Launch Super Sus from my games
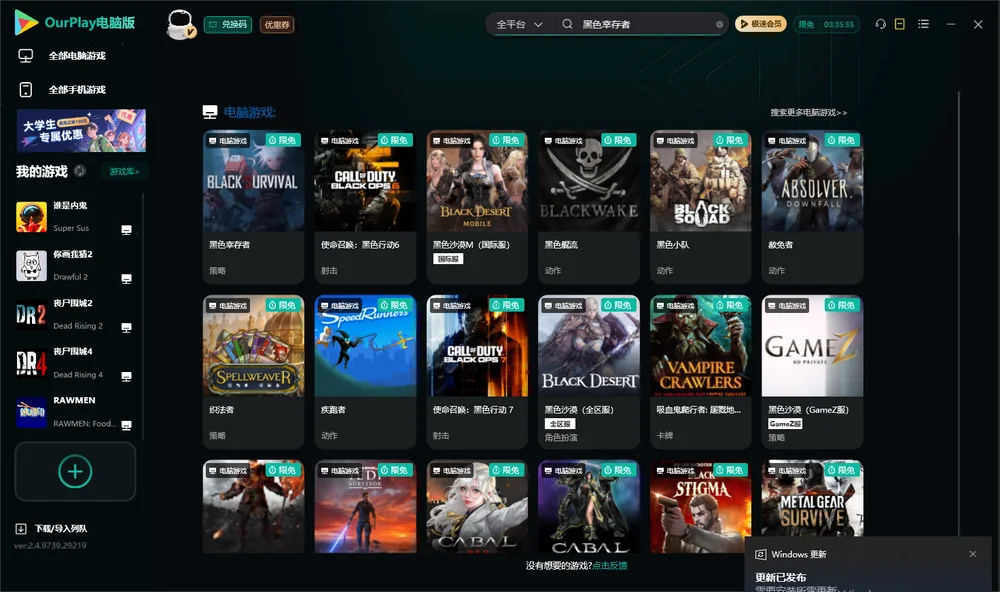The width and height of the screenshot is (1000, 592). [x=73, y=217]
